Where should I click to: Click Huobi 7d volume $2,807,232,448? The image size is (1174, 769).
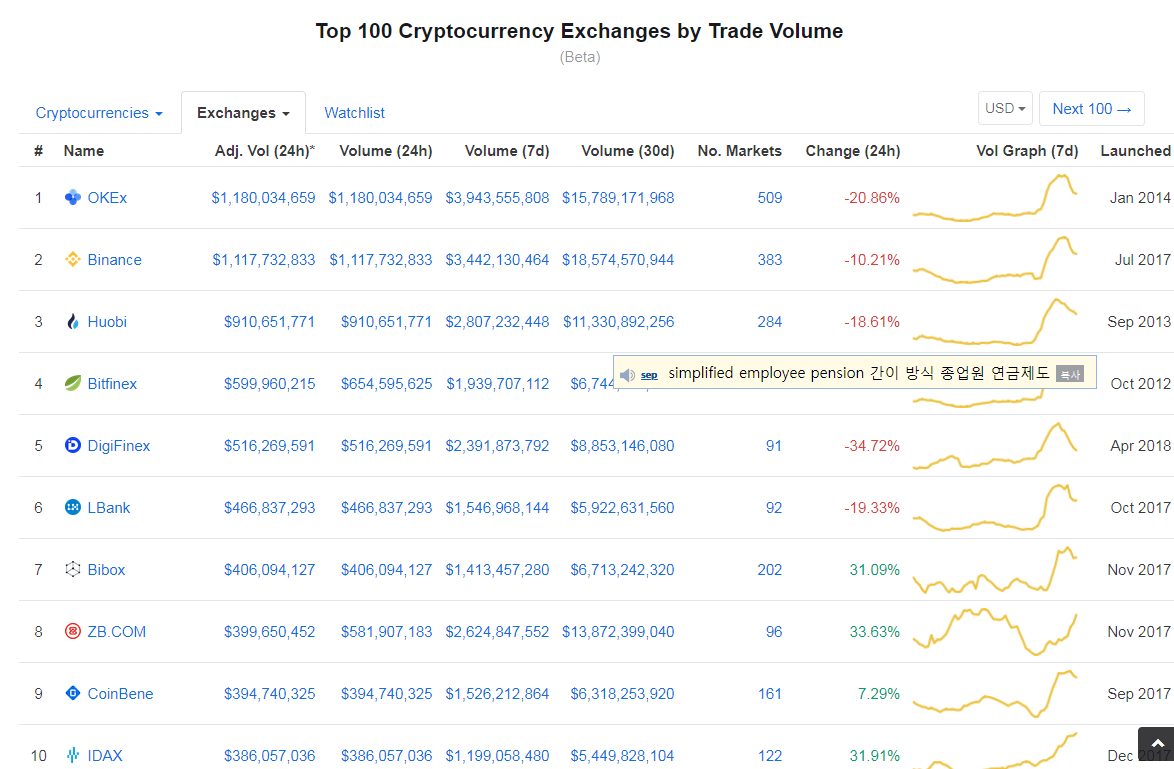point(497,322)
